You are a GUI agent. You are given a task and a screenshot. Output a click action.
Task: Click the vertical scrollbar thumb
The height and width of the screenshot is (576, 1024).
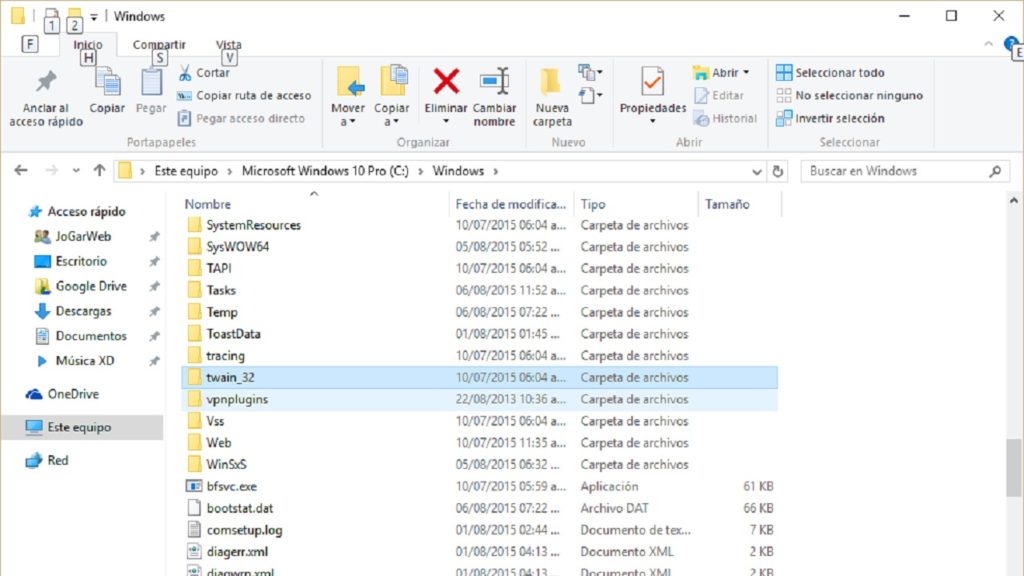(x=1013, y=468)
